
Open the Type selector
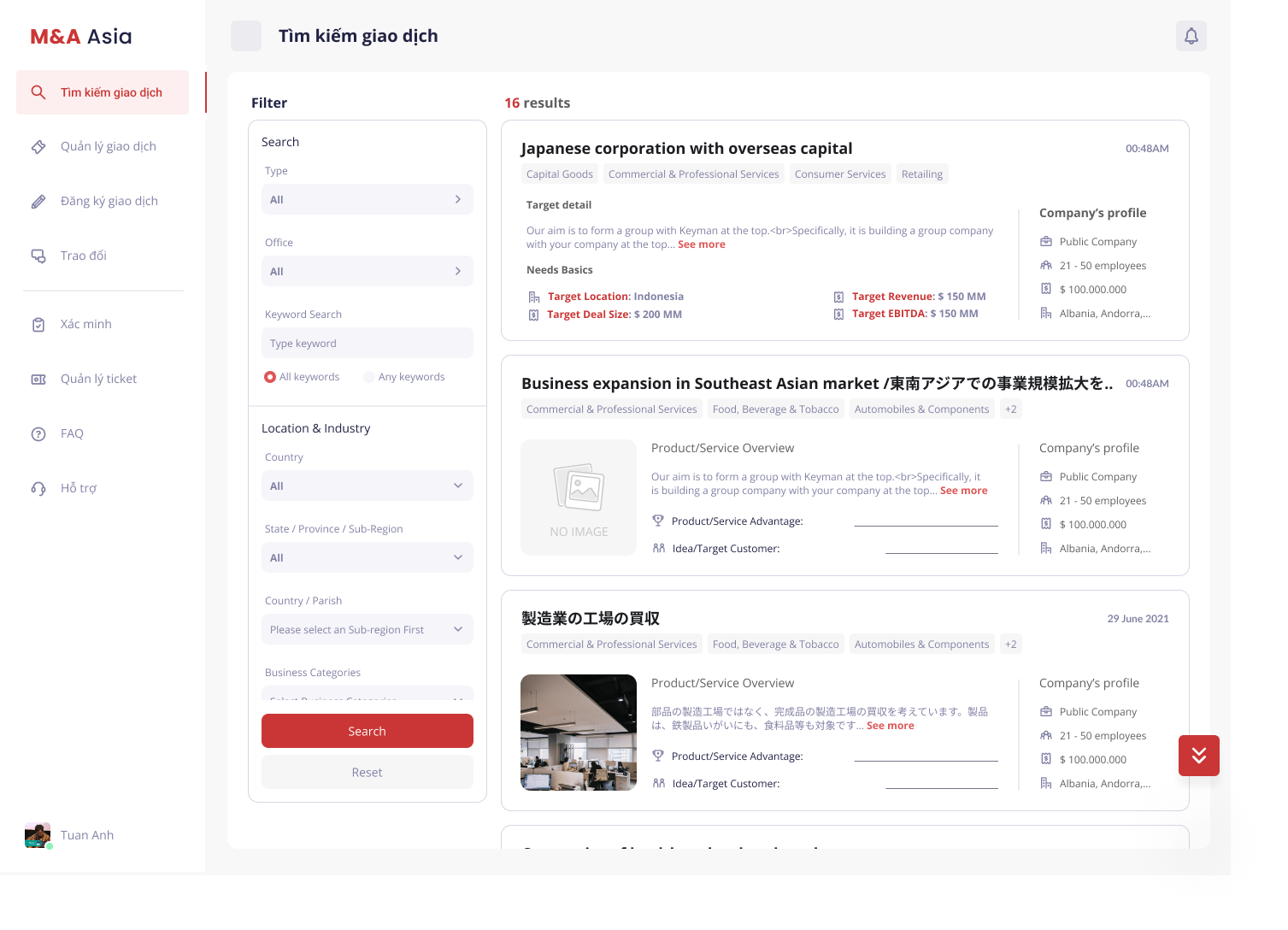coord(368,199)
